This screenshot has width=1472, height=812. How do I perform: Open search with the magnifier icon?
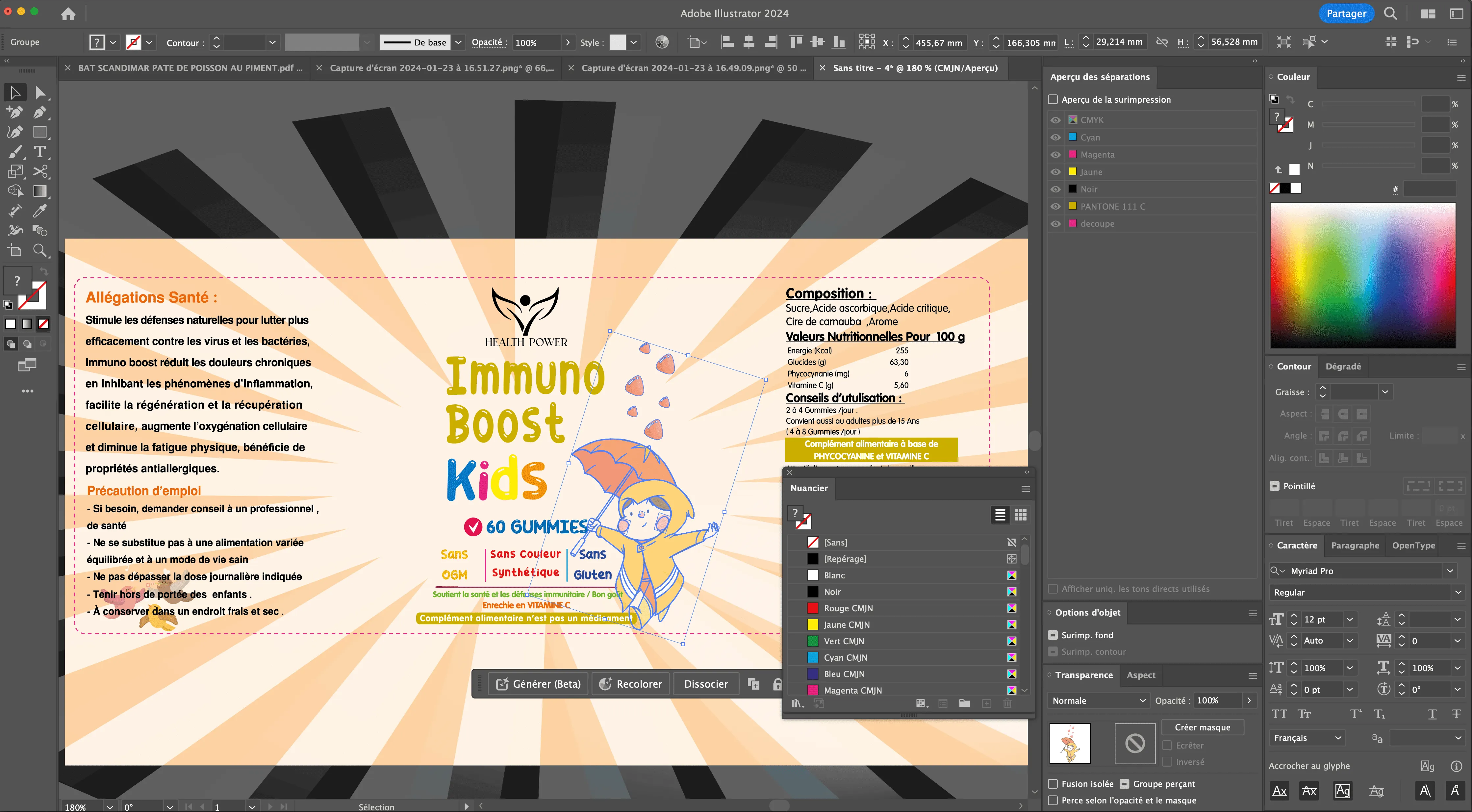click(x=1390, y=14)
